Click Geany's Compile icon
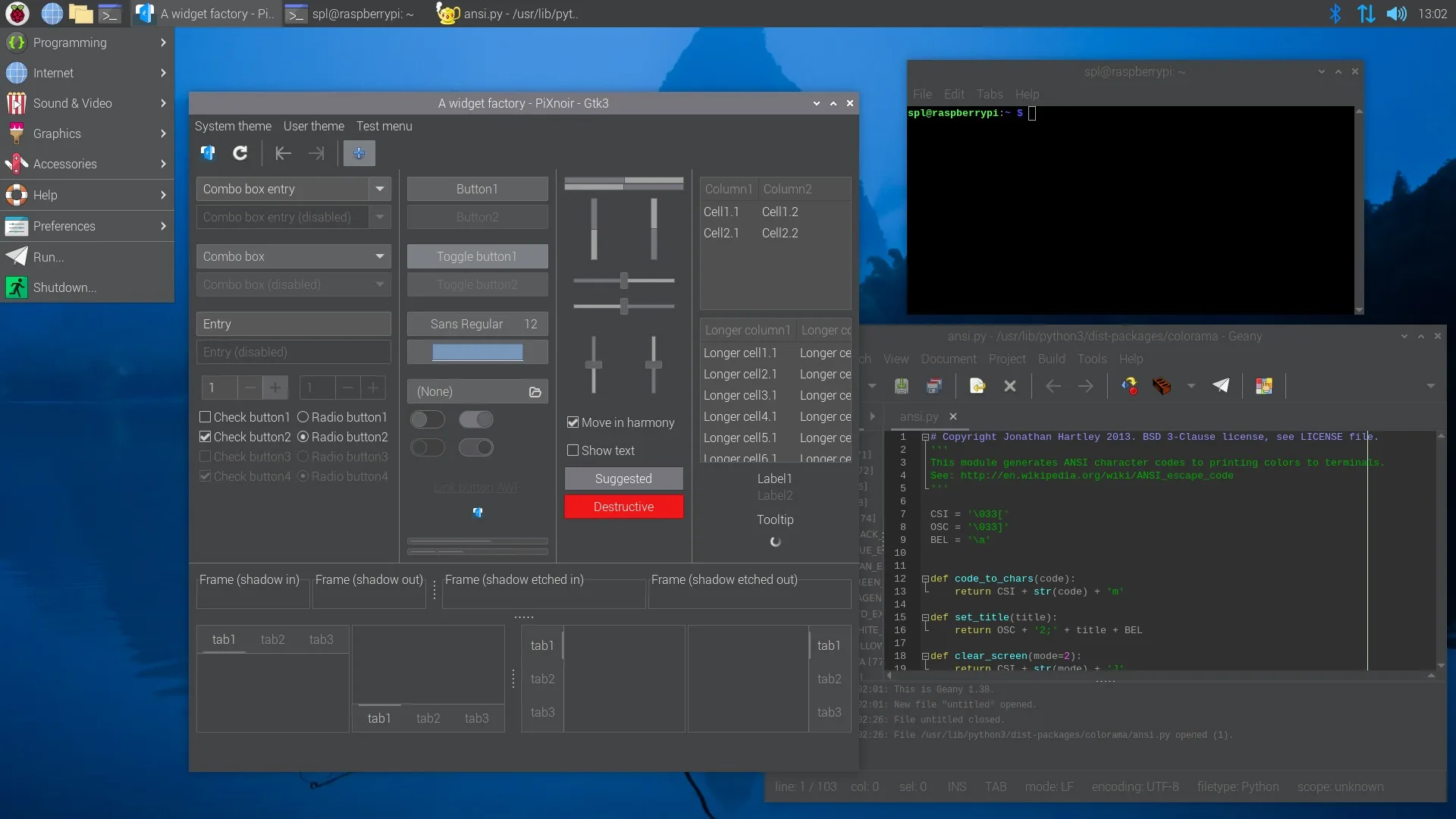This screenshot has width=1456, height=819. pyautogui.click(x=1129, y=386)
